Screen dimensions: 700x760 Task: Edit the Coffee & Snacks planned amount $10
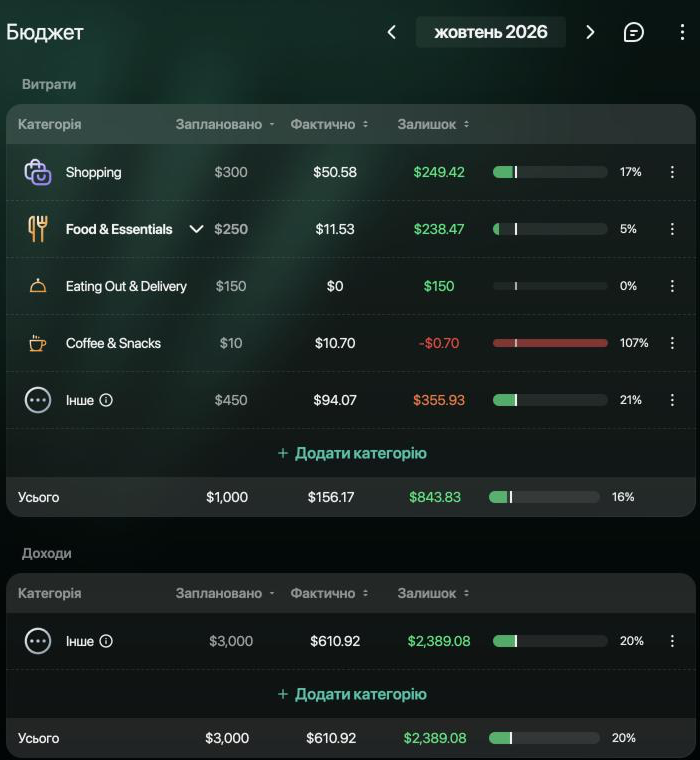click(x=231, y=343)
